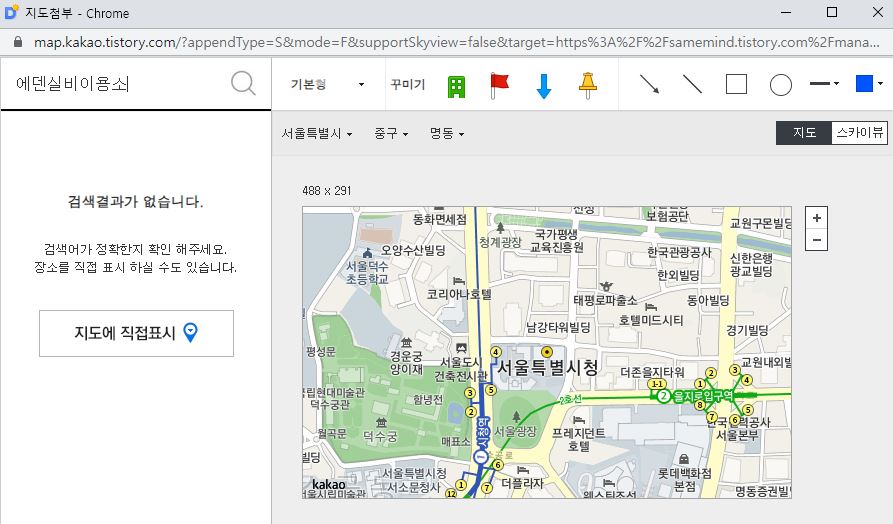Choose the circle drawing tool
893x524 pixels.
(781, 85)
